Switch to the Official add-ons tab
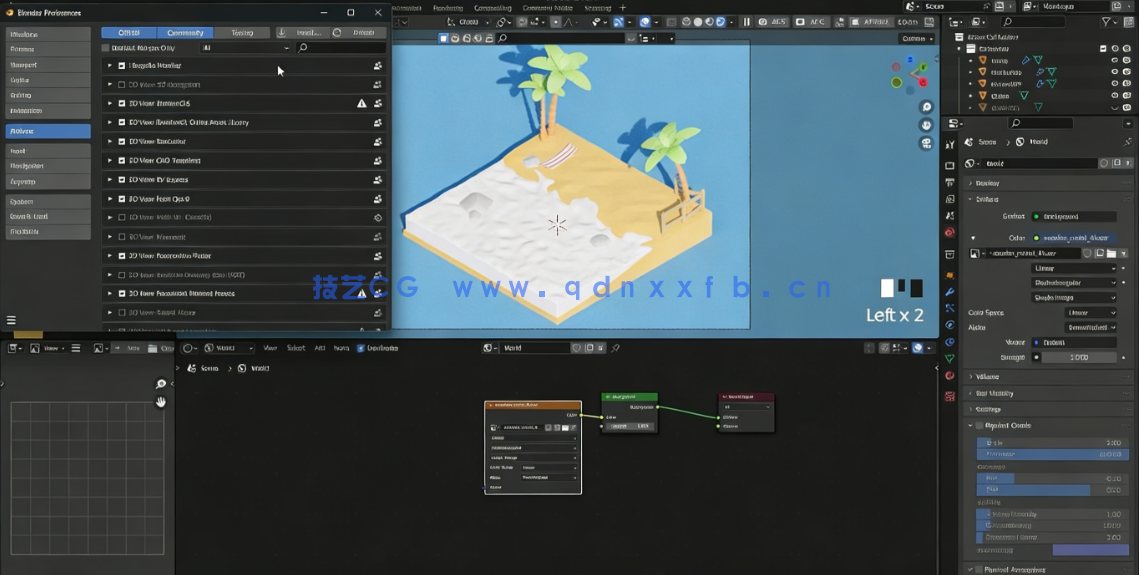The image size is (1139, 575). (129, 33)
